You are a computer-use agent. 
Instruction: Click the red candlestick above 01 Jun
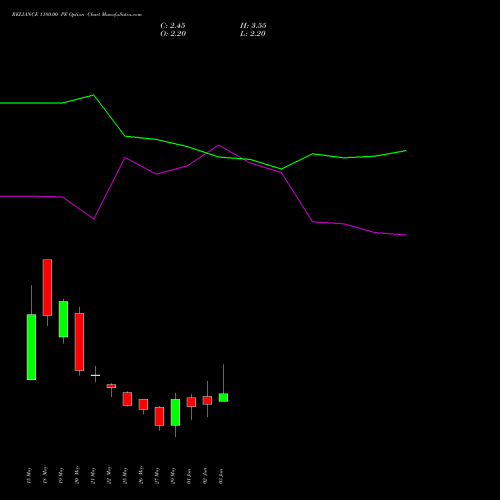click(191, 402)
